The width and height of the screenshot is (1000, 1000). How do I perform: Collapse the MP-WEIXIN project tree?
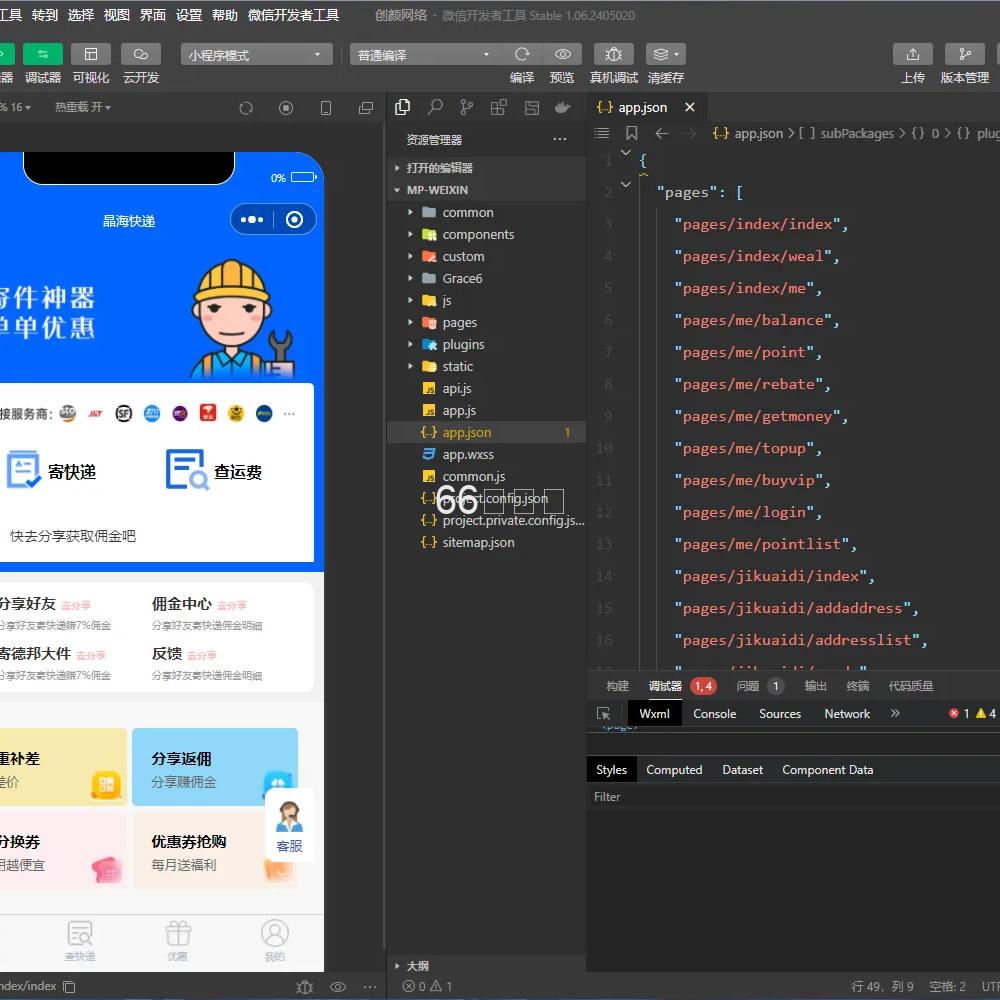(x=396, y=190)
